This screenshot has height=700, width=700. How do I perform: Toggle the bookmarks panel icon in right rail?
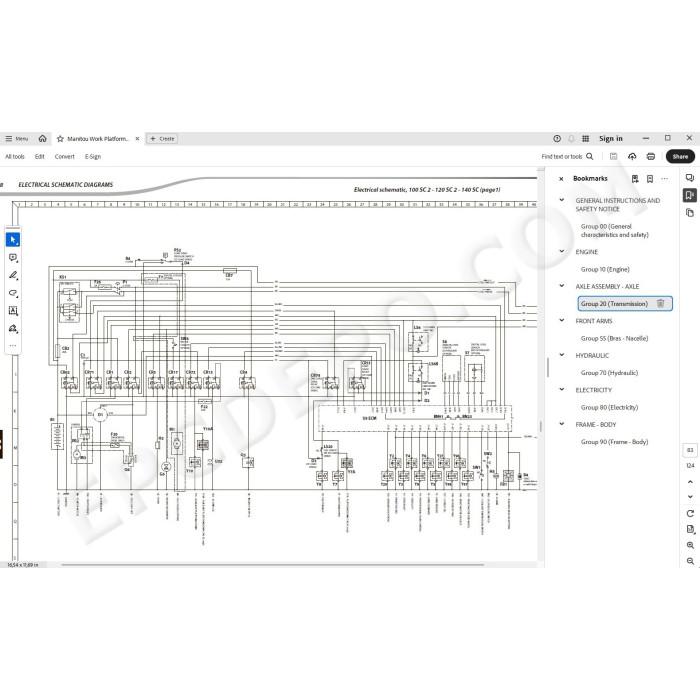pyautogui.click(x=690, y=195)
